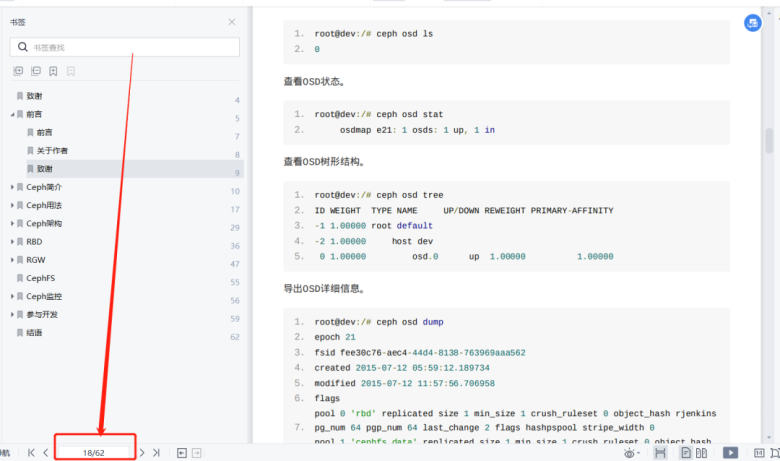Expand all bookmarks with the plus icon

tap(18, 71)
